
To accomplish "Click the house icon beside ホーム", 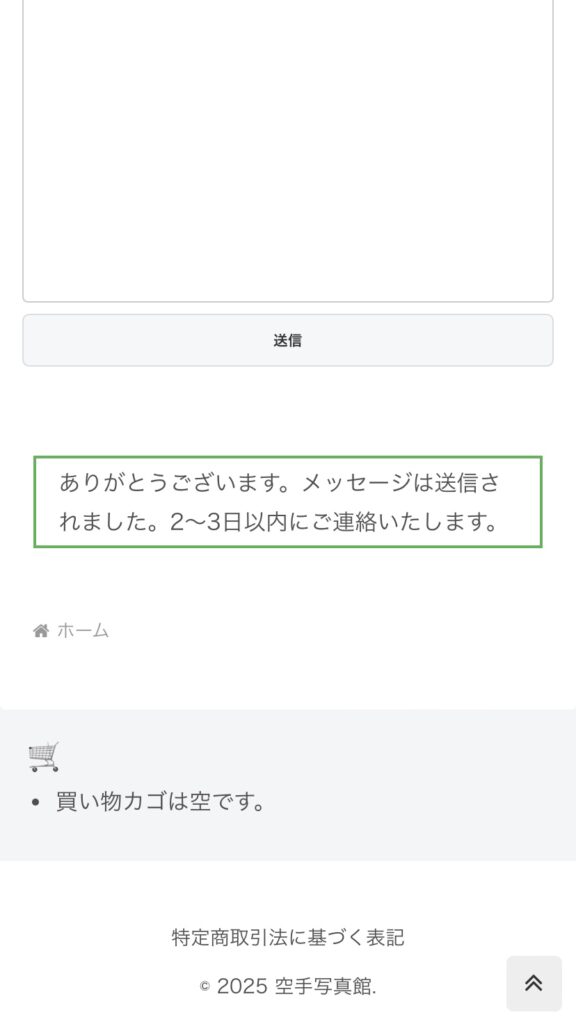I will click(41, 631).
